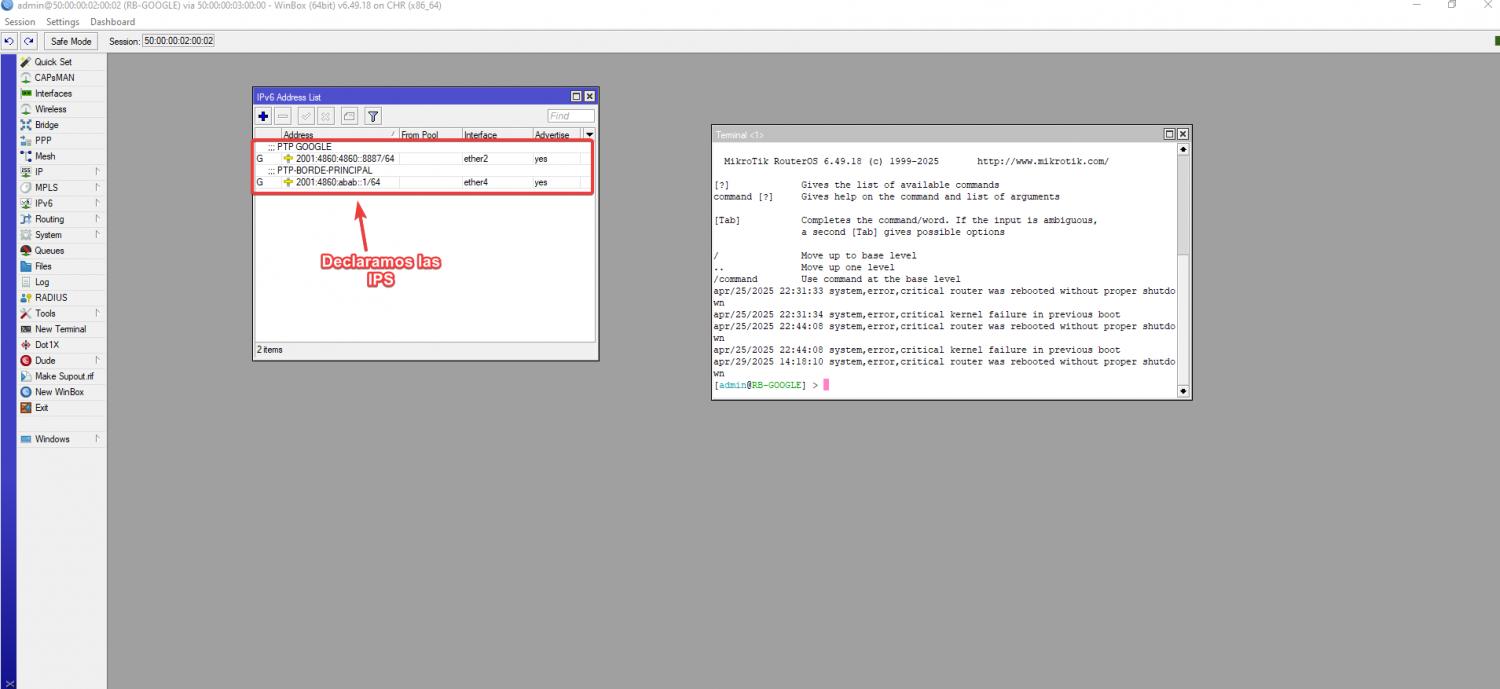This screenshot has height=689, width=1500.
Task: Expand the IP submenu
Action: 39,172
